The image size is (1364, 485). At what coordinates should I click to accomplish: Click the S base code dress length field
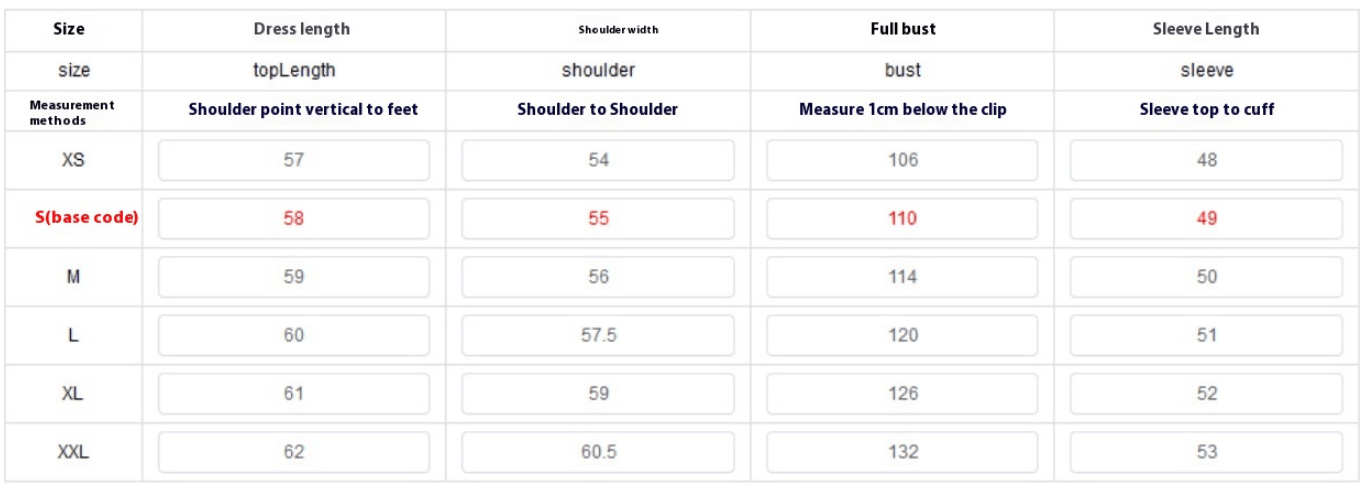click(293, 218)
